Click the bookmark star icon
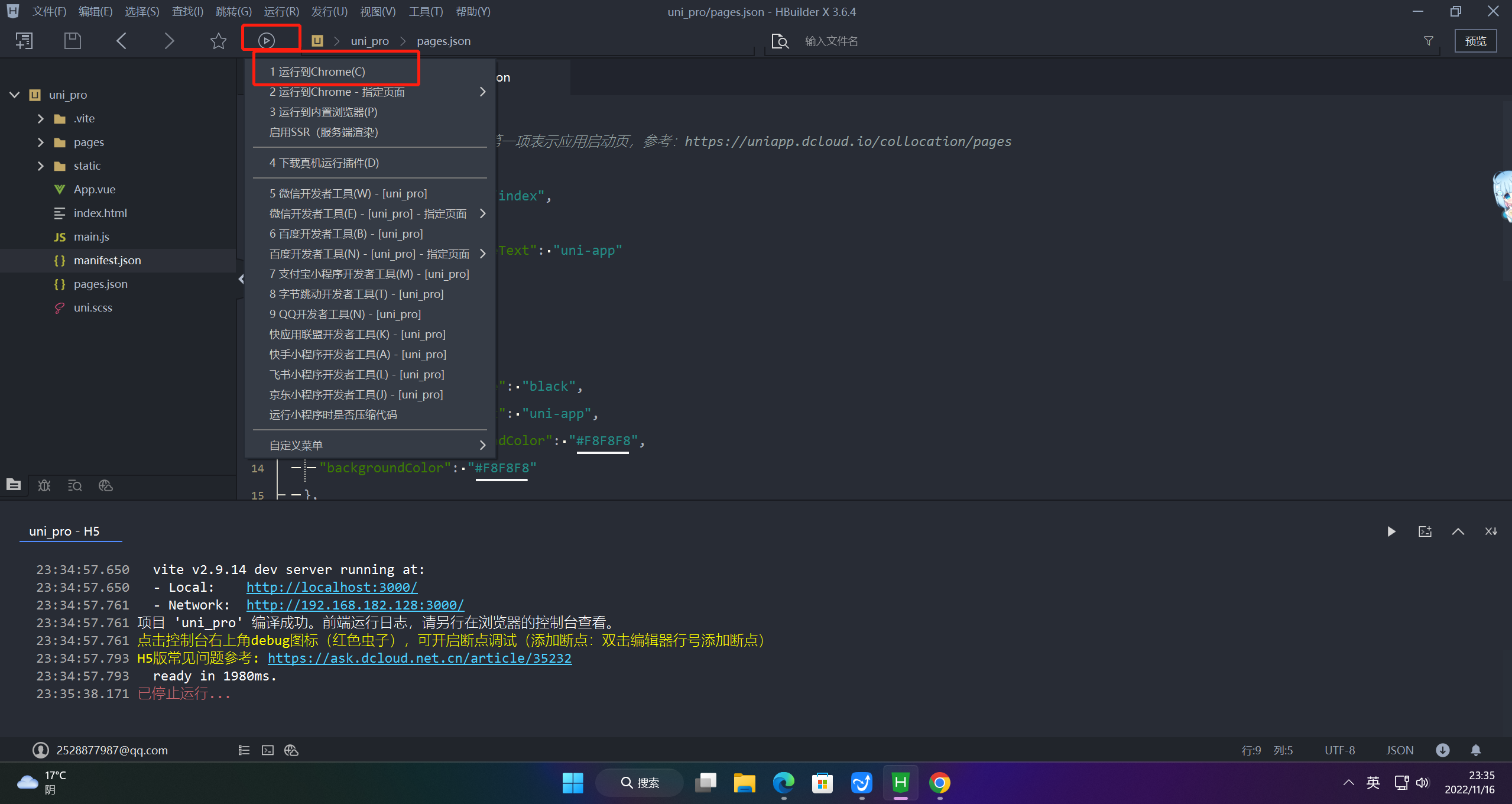The width and height of the screenshot is (1512, 804). 218,41
